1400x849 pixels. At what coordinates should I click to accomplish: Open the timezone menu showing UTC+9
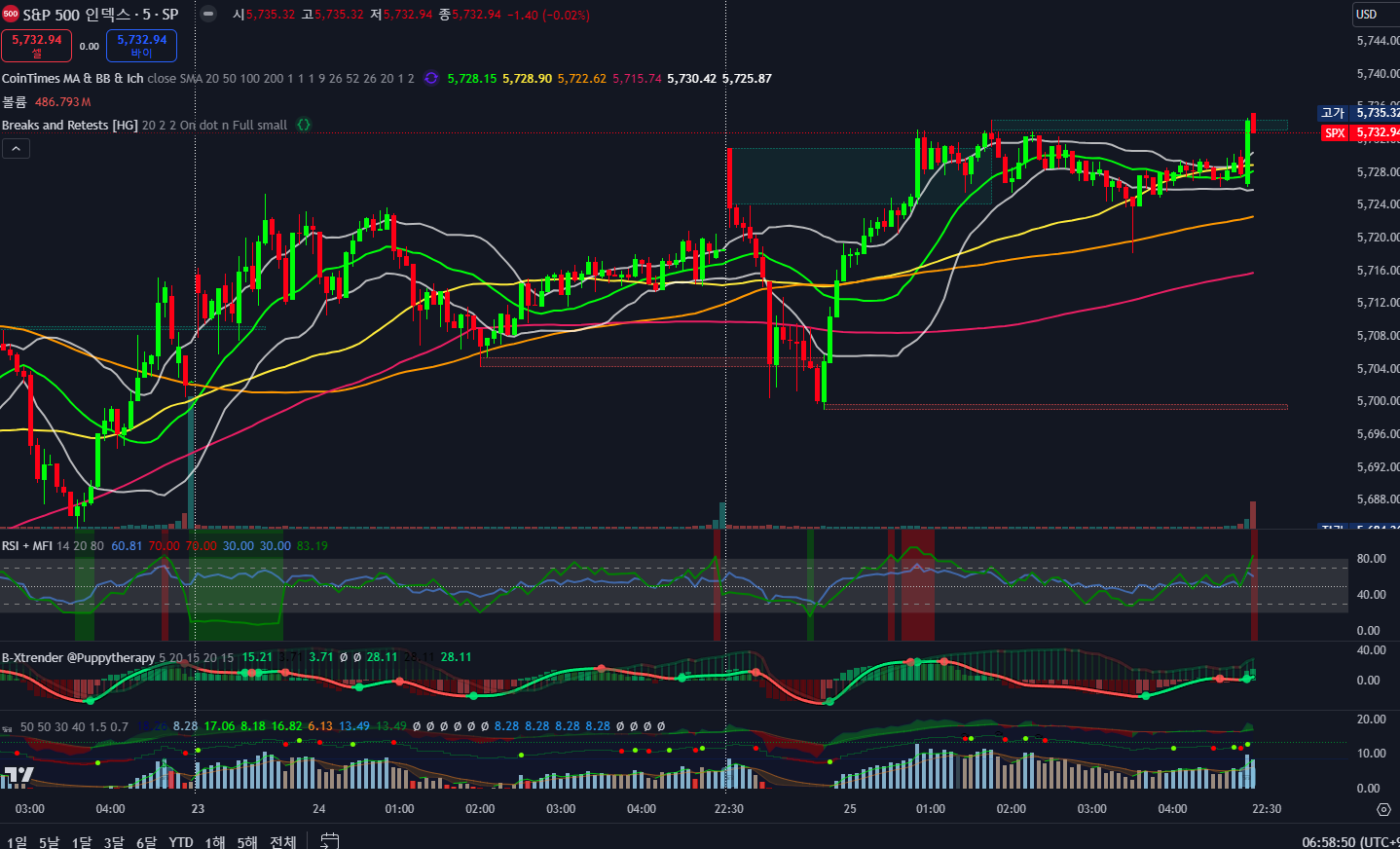[x=1349, y=841]
